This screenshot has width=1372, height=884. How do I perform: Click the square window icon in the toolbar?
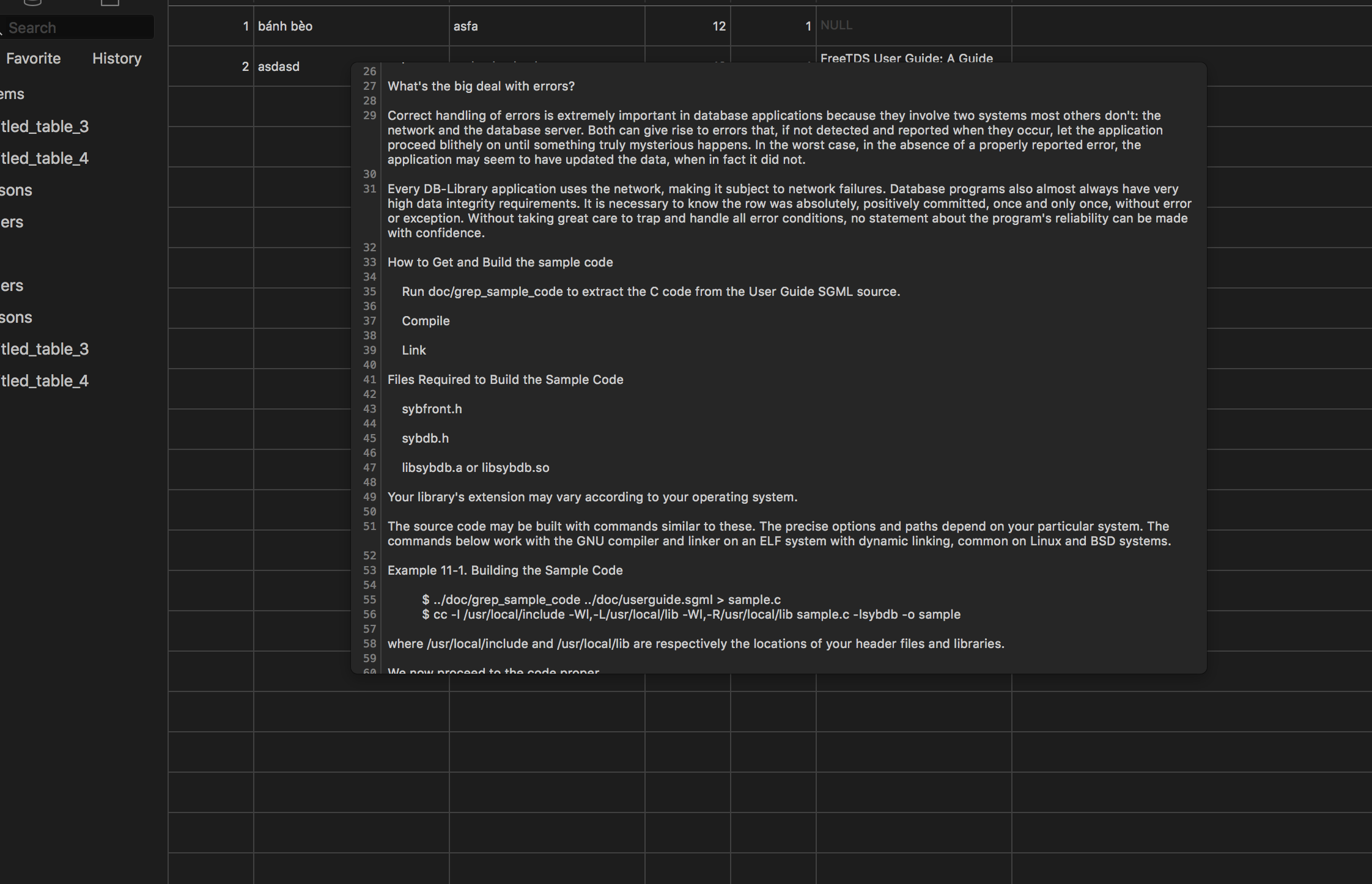110,3
